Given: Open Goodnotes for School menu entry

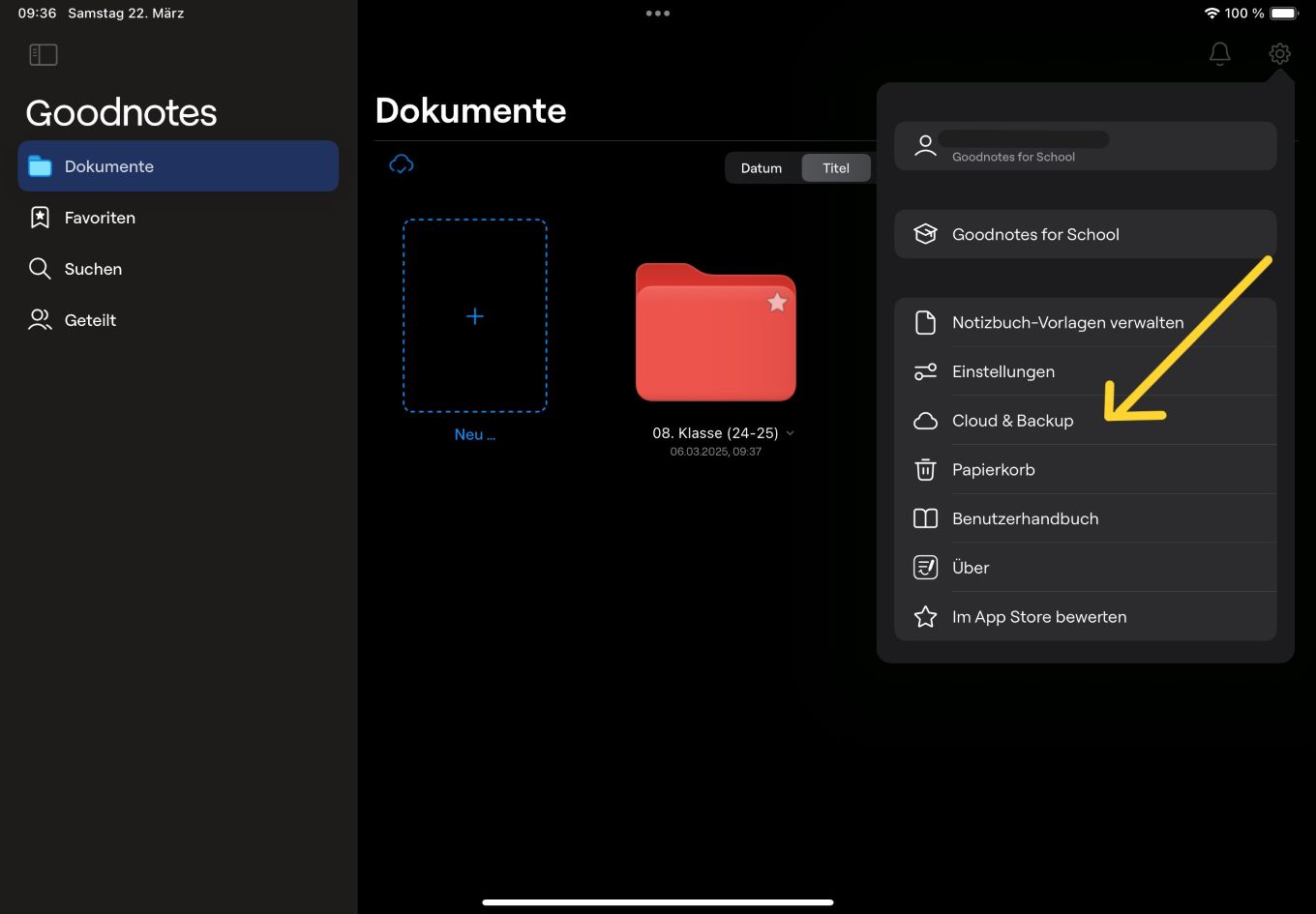Looking at the screenshot, I should pyautogui.click(x=1086, y=234).
